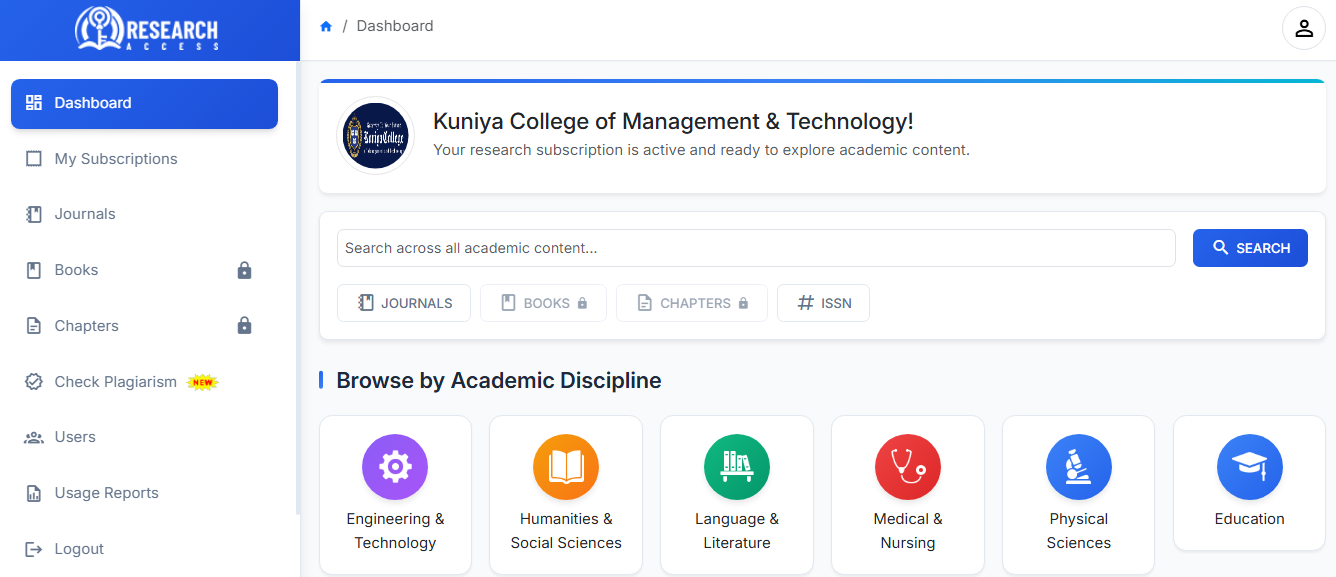Screen dimensions: 1336x577
Task: Select the Engineering & Technology gear icon
Action: tap(395, 467)
